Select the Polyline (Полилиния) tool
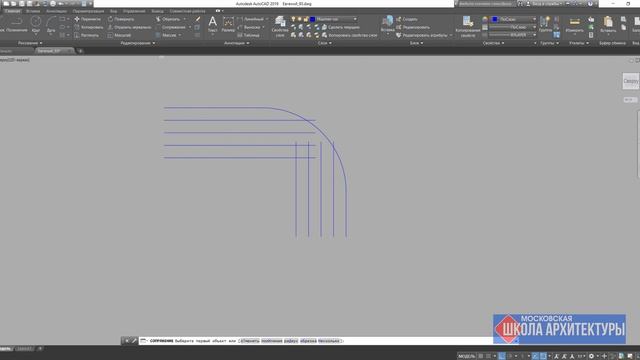This screenshot has width=640, height=360. (x=17, y=24)
